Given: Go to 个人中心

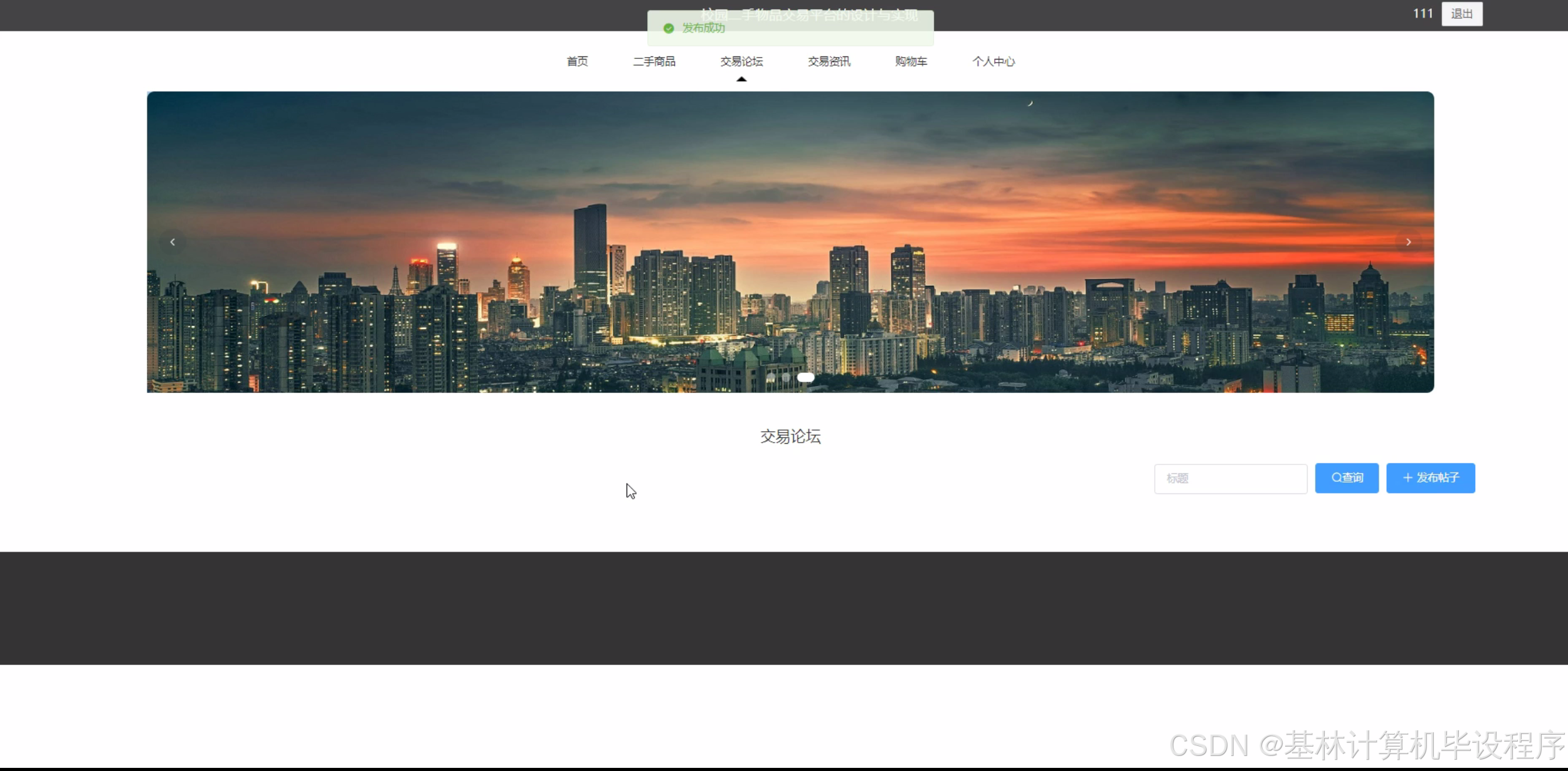Looking at the screenshot, I should [x=993, y=61].
